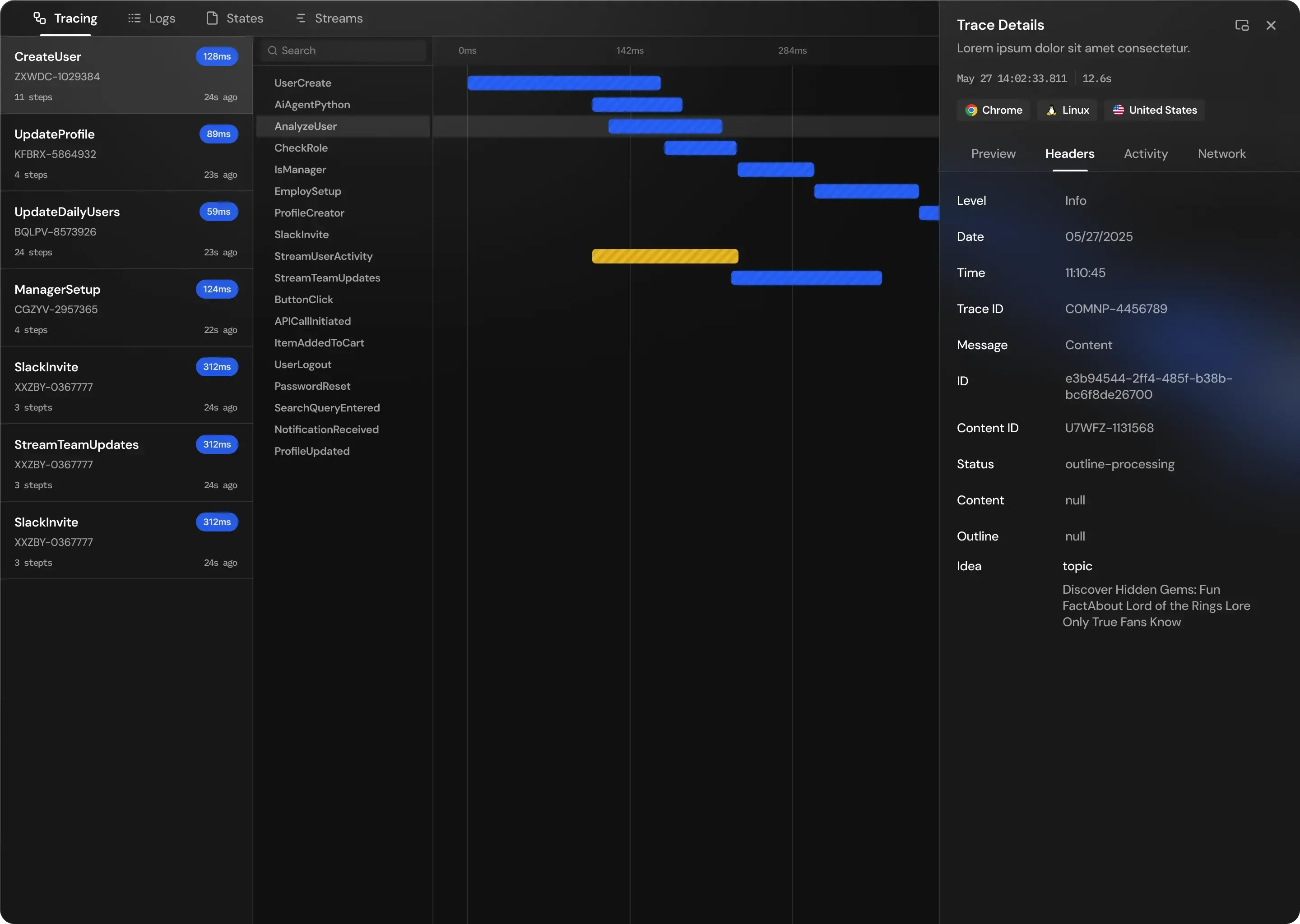Open the ManagerSetup trace entry

[126, 308]
